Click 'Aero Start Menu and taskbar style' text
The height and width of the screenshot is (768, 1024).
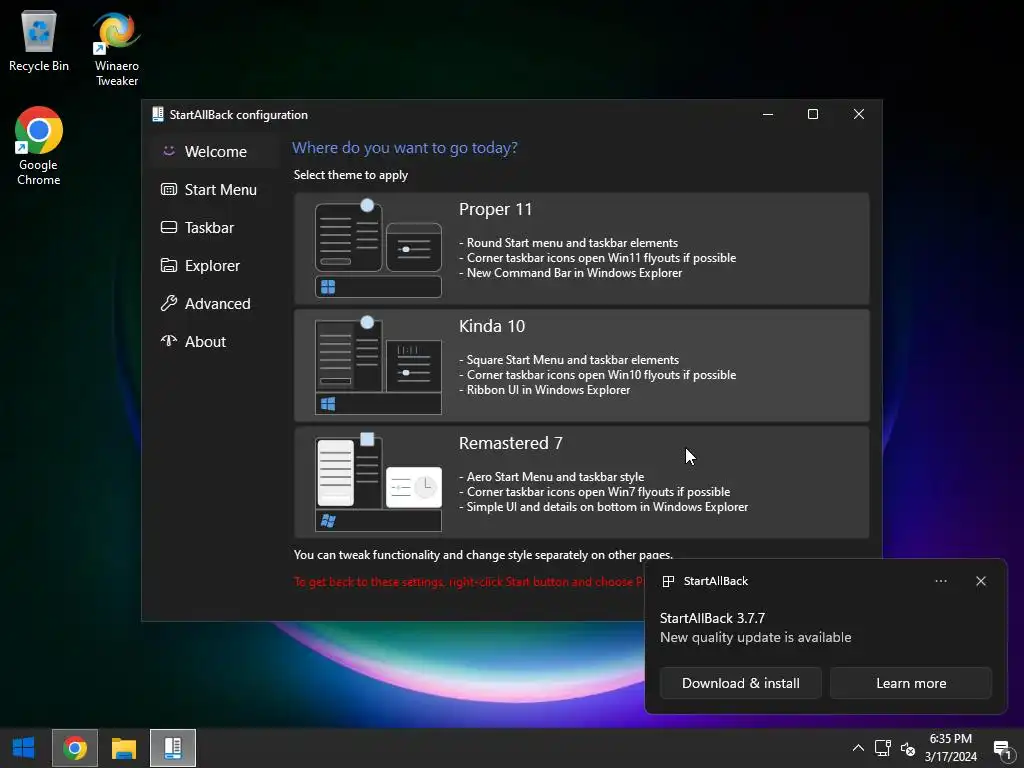[555, 477]
